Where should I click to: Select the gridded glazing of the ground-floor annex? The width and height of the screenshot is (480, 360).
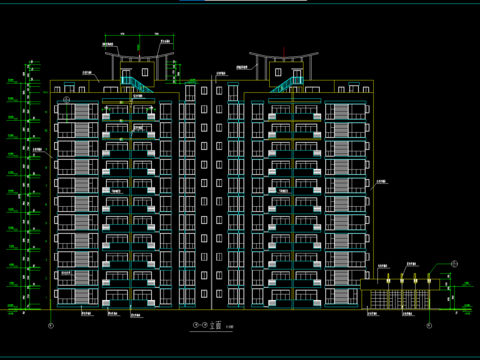(399, 299)
